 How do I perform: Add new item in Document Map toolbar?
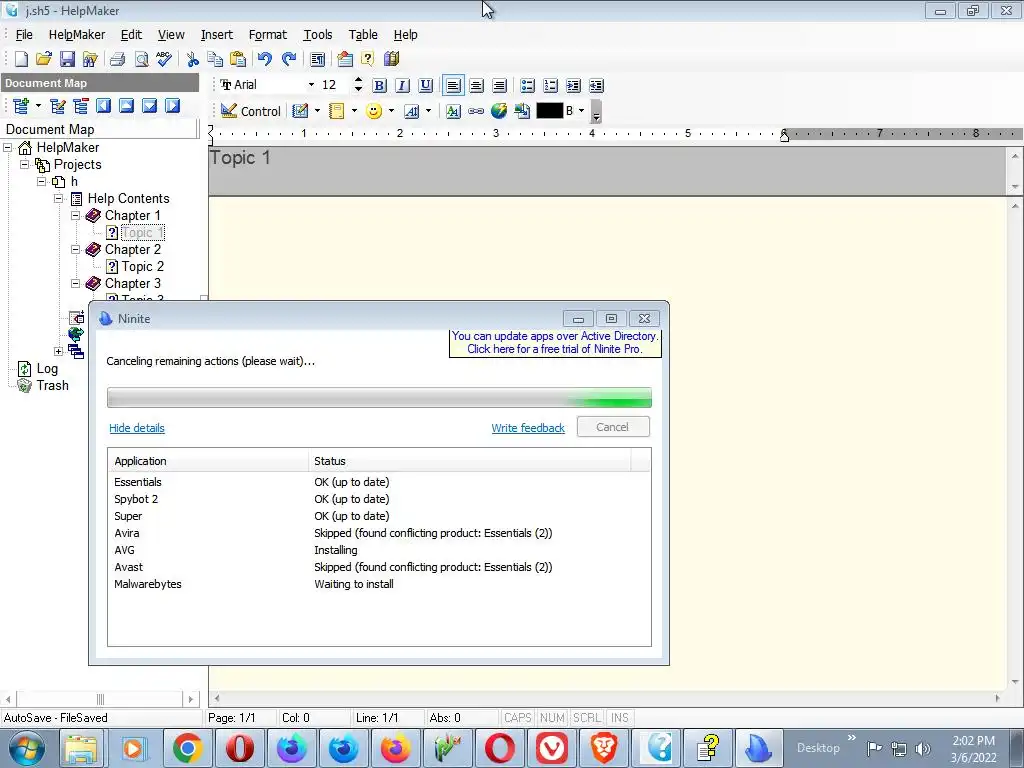click(x=21, y=106)
